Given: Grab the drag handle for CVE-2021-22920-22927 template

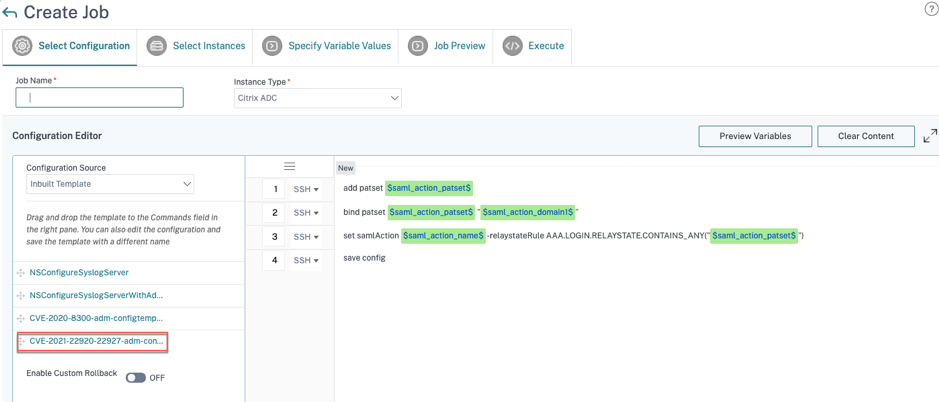Looking at the screenshot, I should coord(23,341).
